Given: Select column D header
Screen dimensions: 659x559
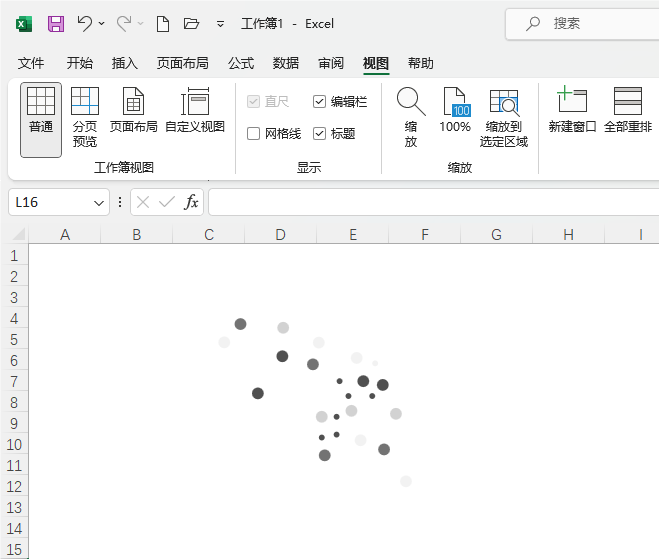Looking at the screenshot, I should 281,235.
